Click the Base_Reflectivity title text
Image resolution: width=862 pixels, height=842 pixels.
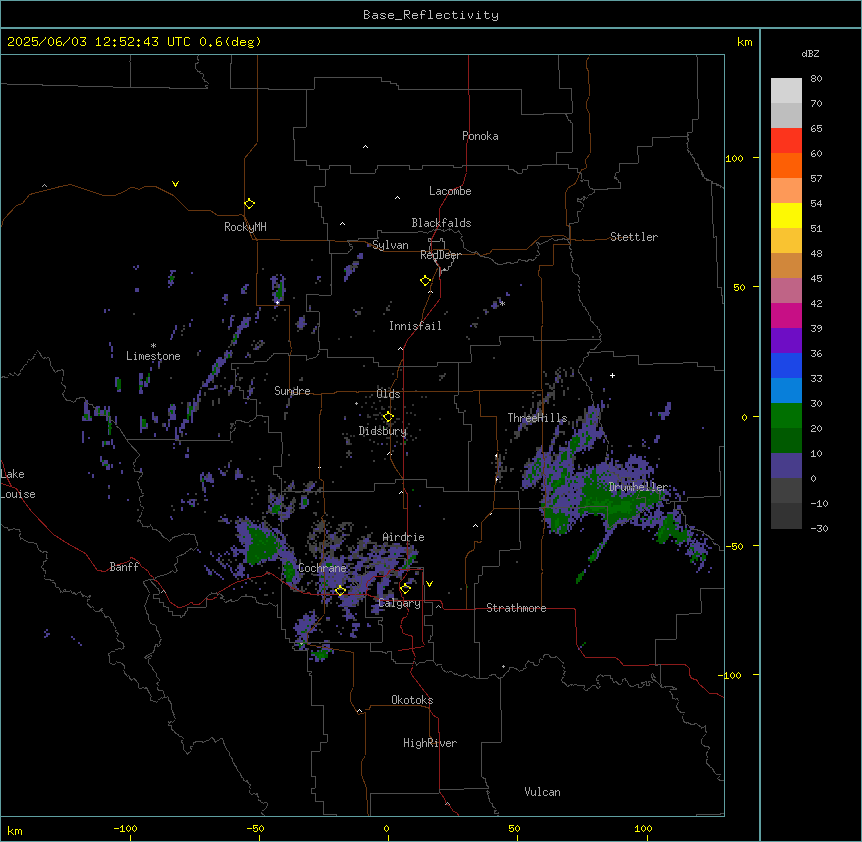click(431, 15)
